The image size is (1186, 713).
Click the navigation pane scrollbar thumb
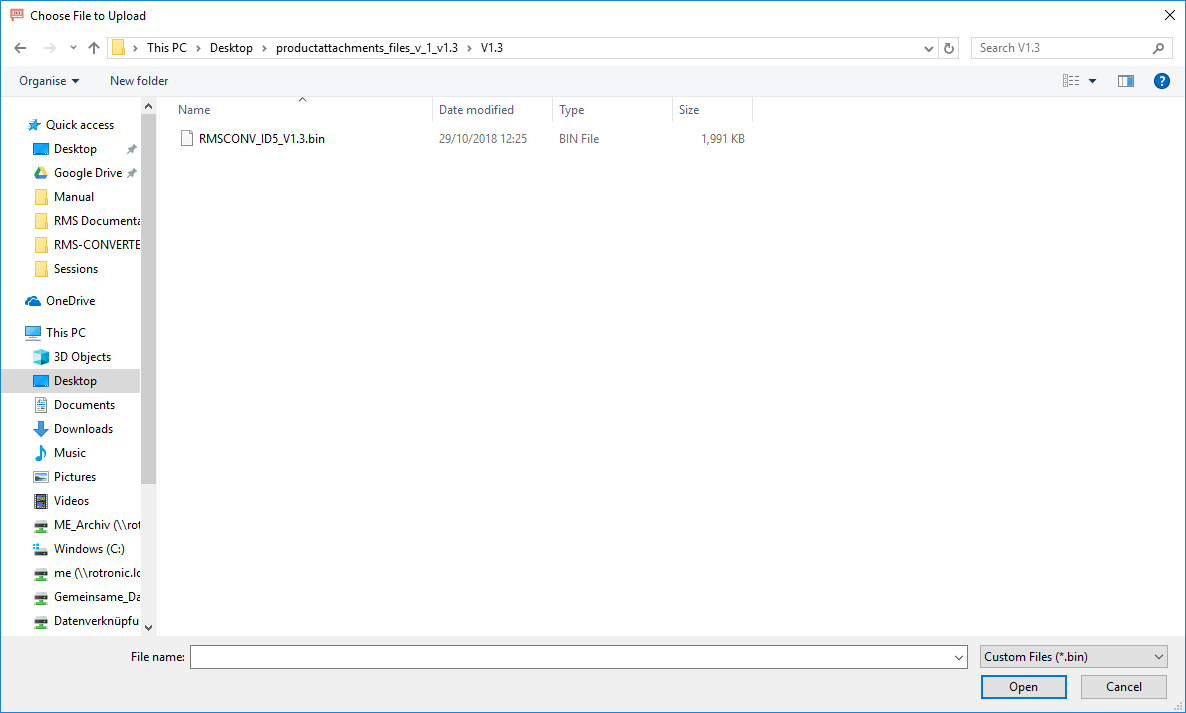148,299
